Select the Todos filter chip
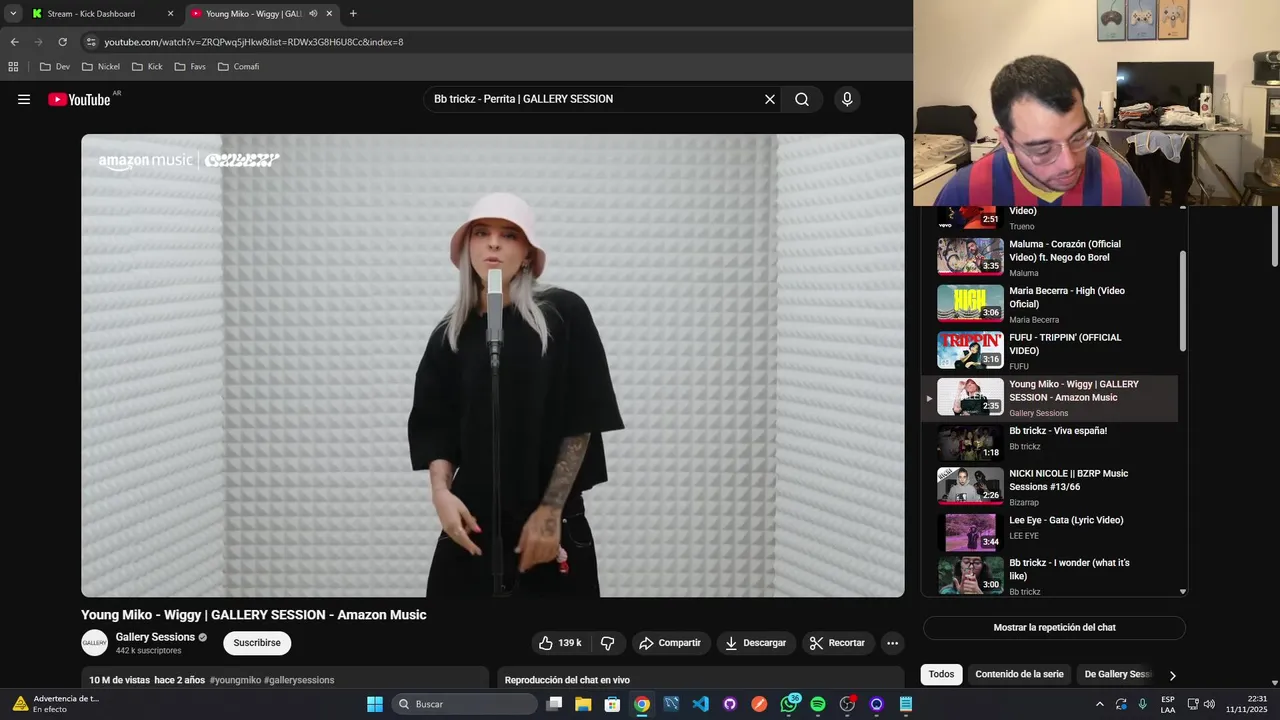 [x=941, y=674]
